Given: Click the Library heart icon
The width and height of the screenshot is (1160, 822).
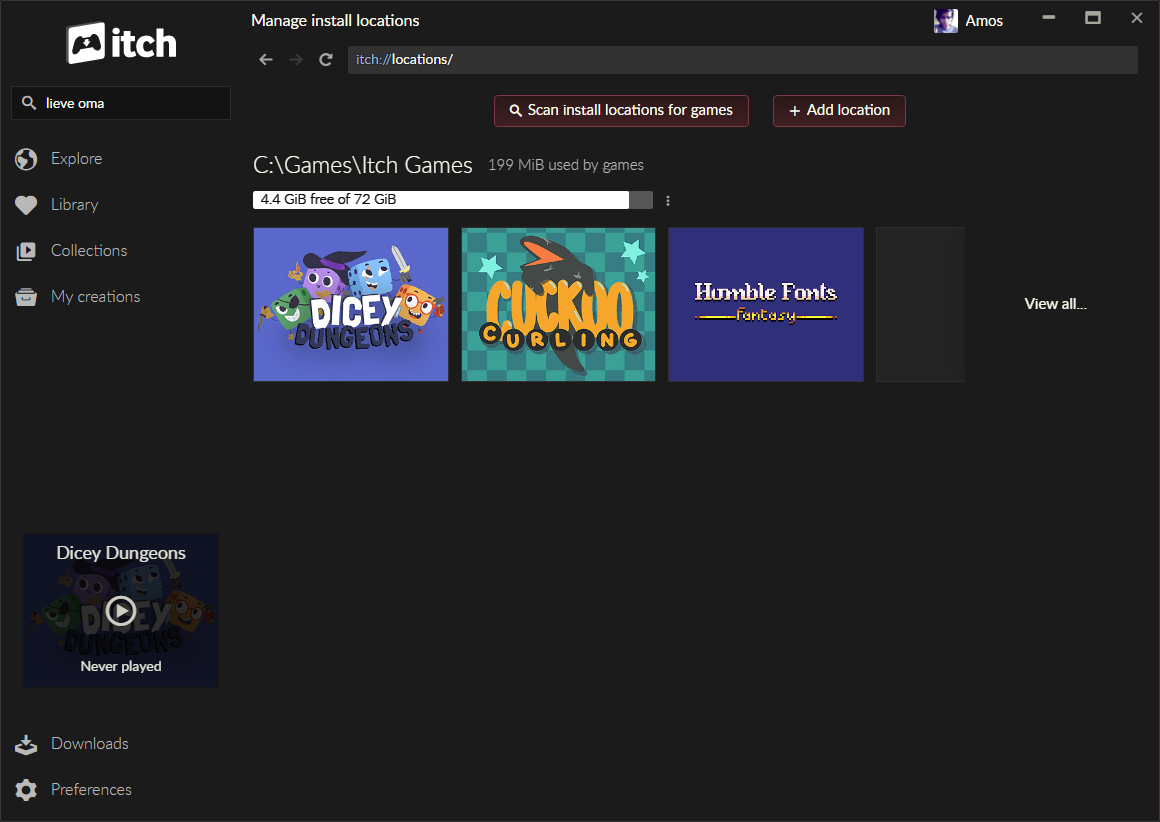Looking at the screenshot, I should (x=26, y=205).
